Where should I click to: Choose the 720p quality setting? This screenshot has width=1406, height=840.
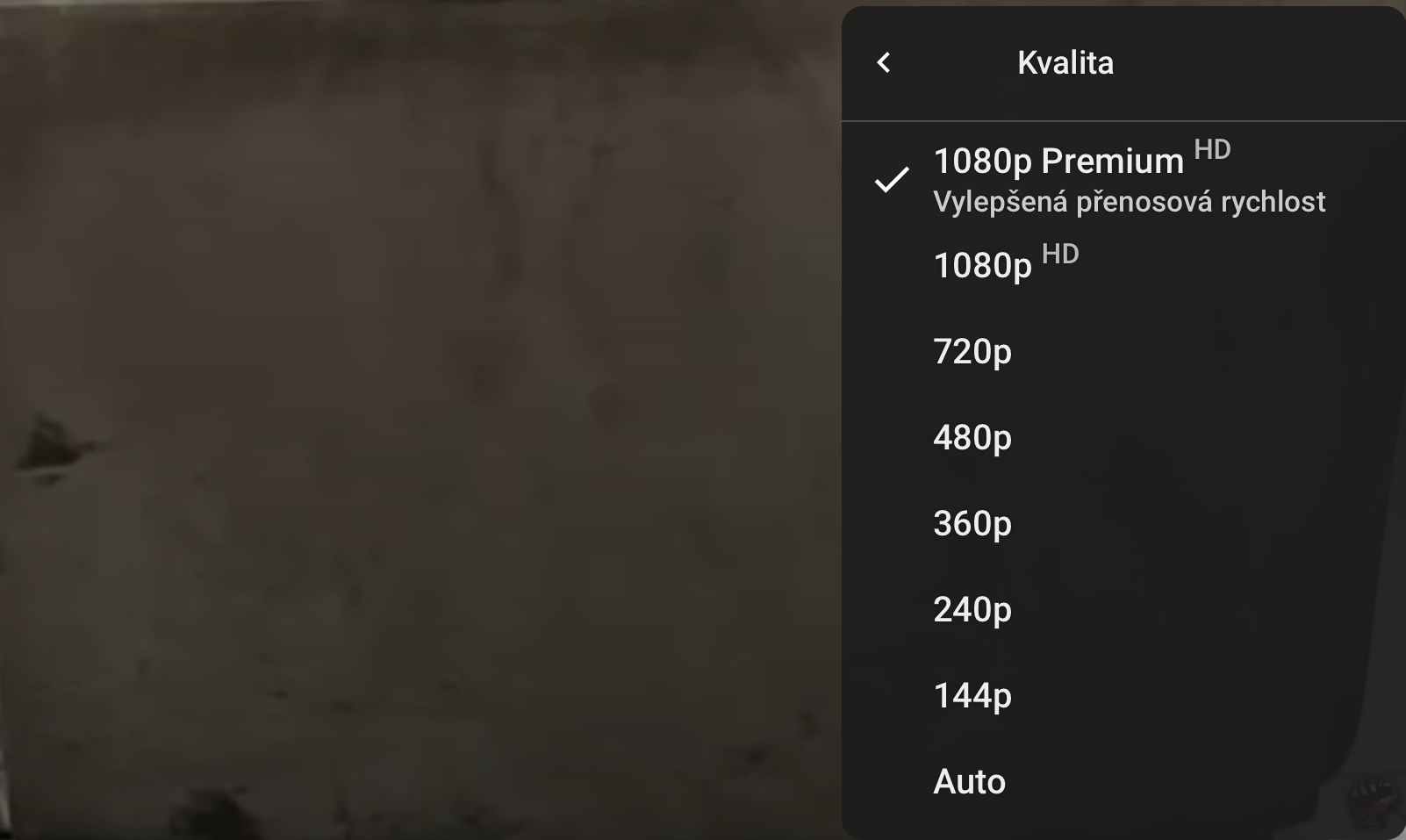[x=972, y=351]
